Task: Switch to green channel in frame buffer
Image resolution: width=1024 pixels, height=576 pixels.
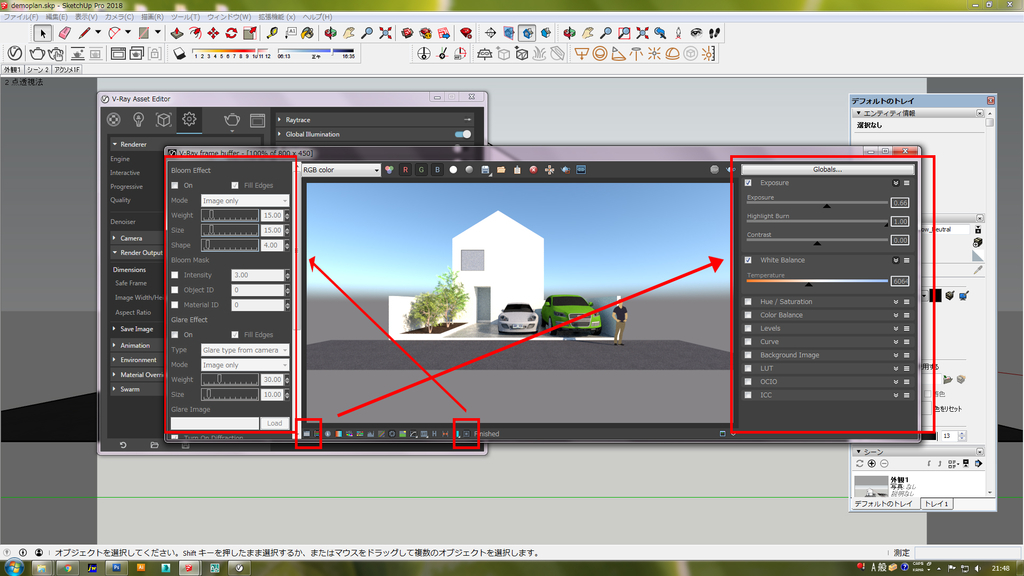Action: click(x=421, y=170)
